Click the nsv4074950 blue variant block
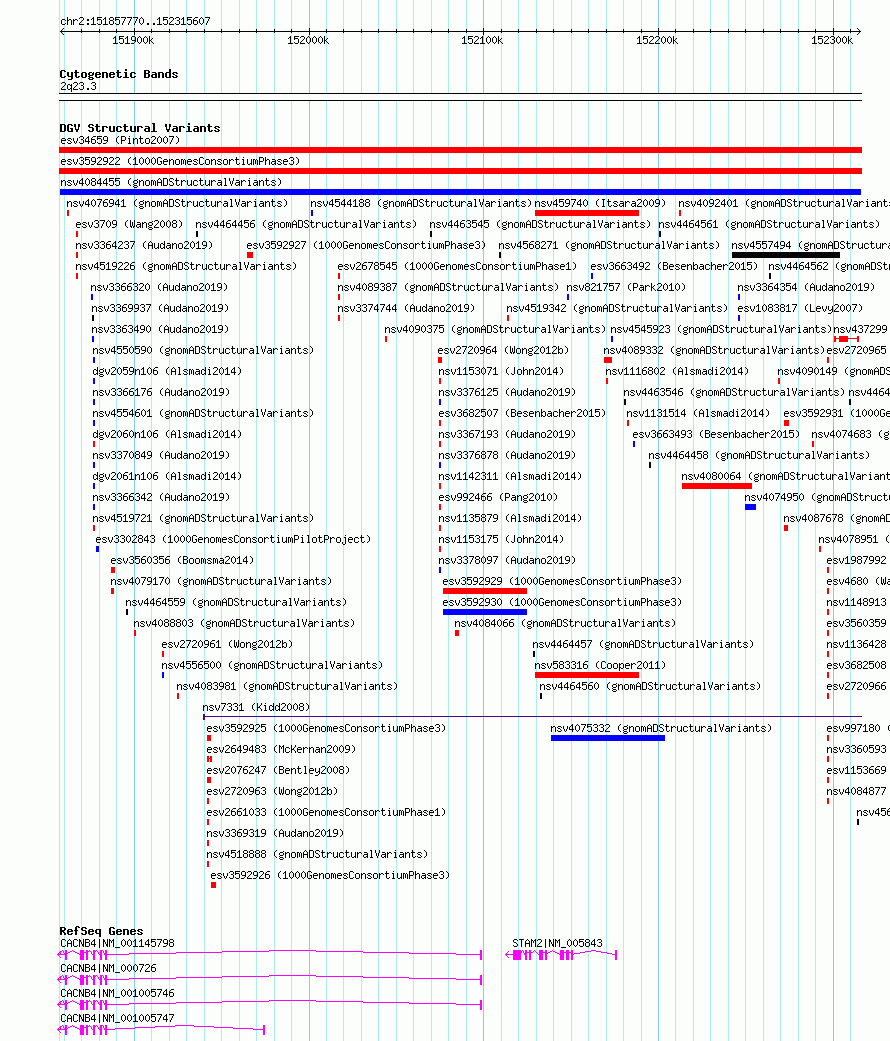 click(x=751, y=507)
